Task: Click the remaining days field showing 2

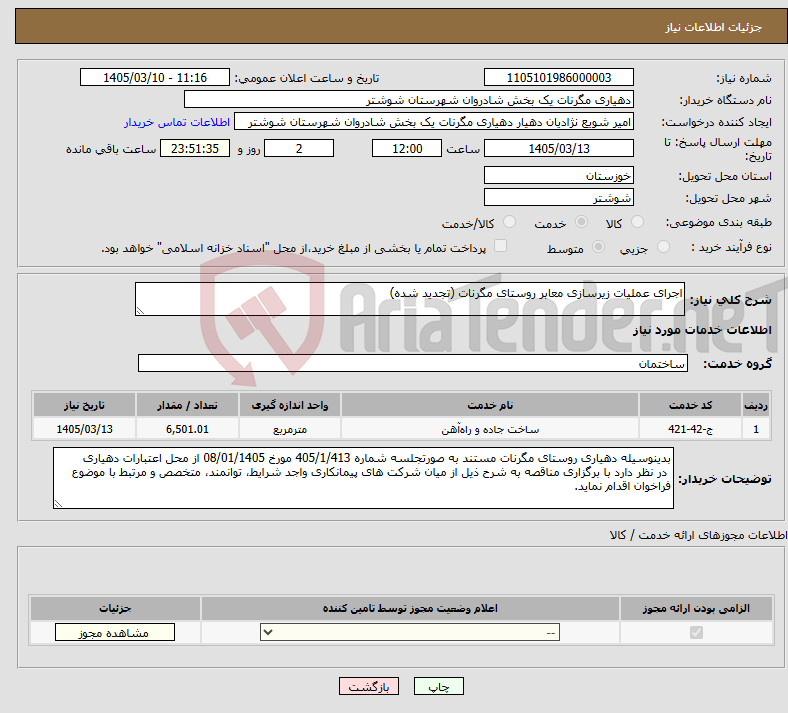Action: 299,148
